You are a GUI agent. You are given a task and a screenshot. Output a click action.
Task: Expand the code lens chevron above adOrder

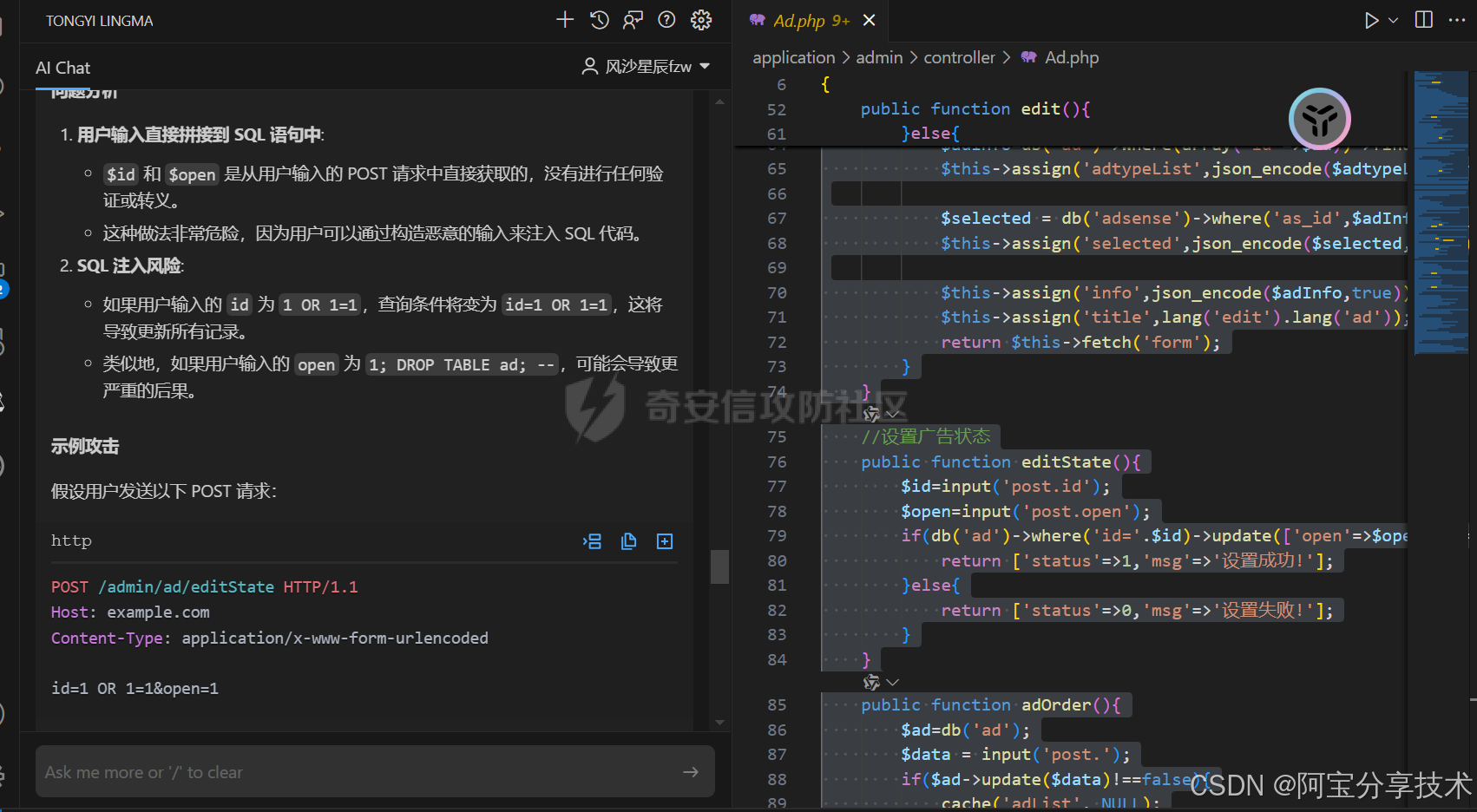(892, 682)
